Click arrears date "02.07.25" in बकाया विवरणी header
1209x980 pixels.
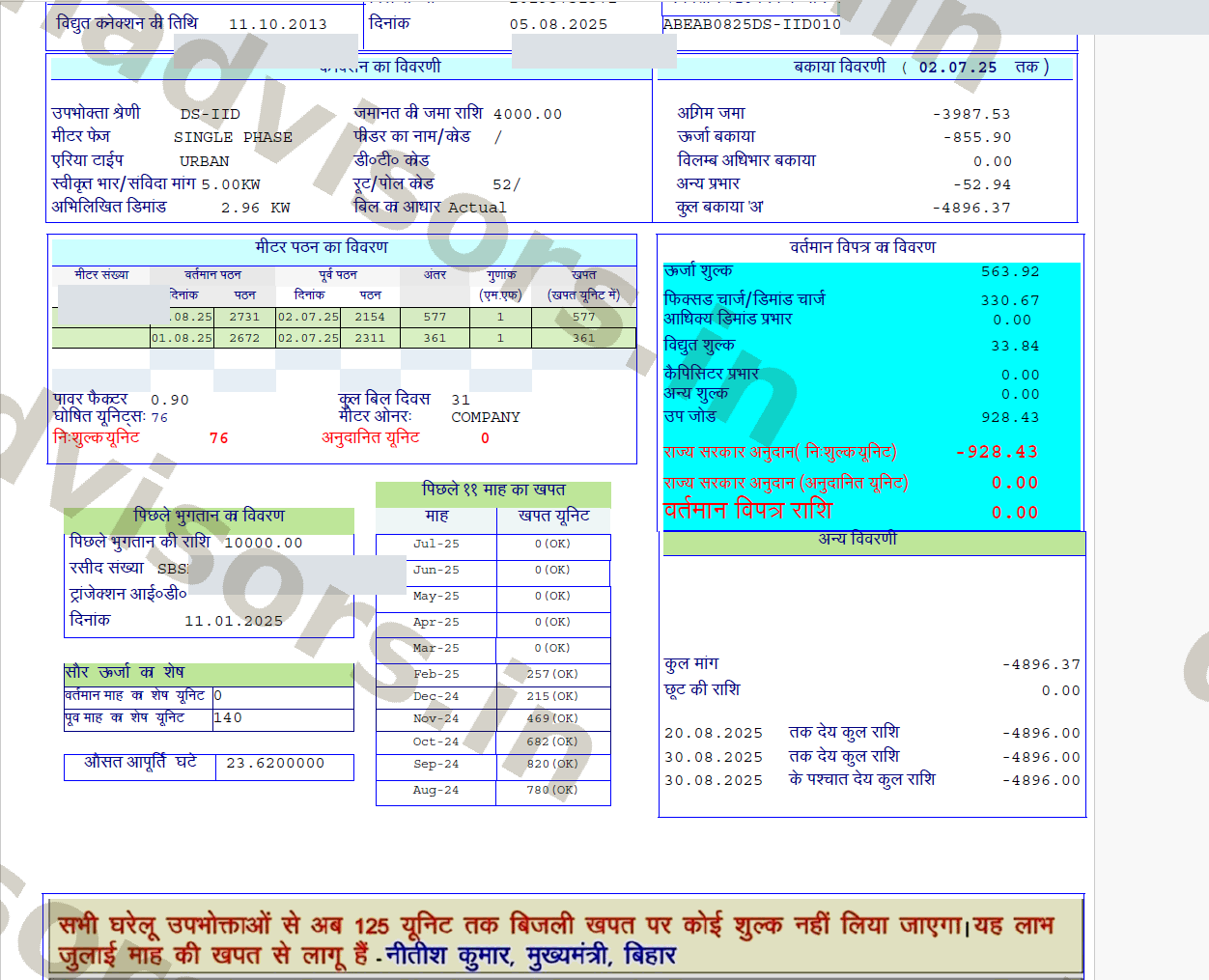tap(958, 68)
